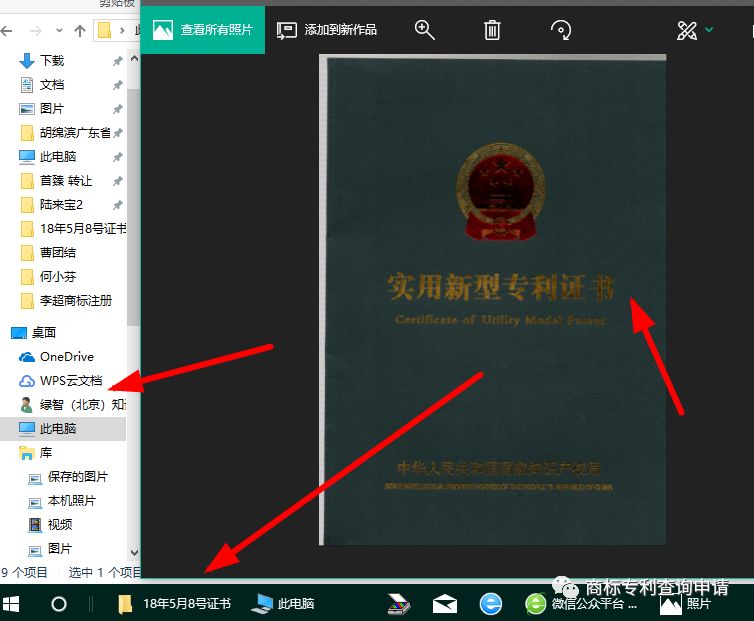The image size is (754, 621).
Task: Open 查看所有照片 in the Photos app
Action: 202,30
